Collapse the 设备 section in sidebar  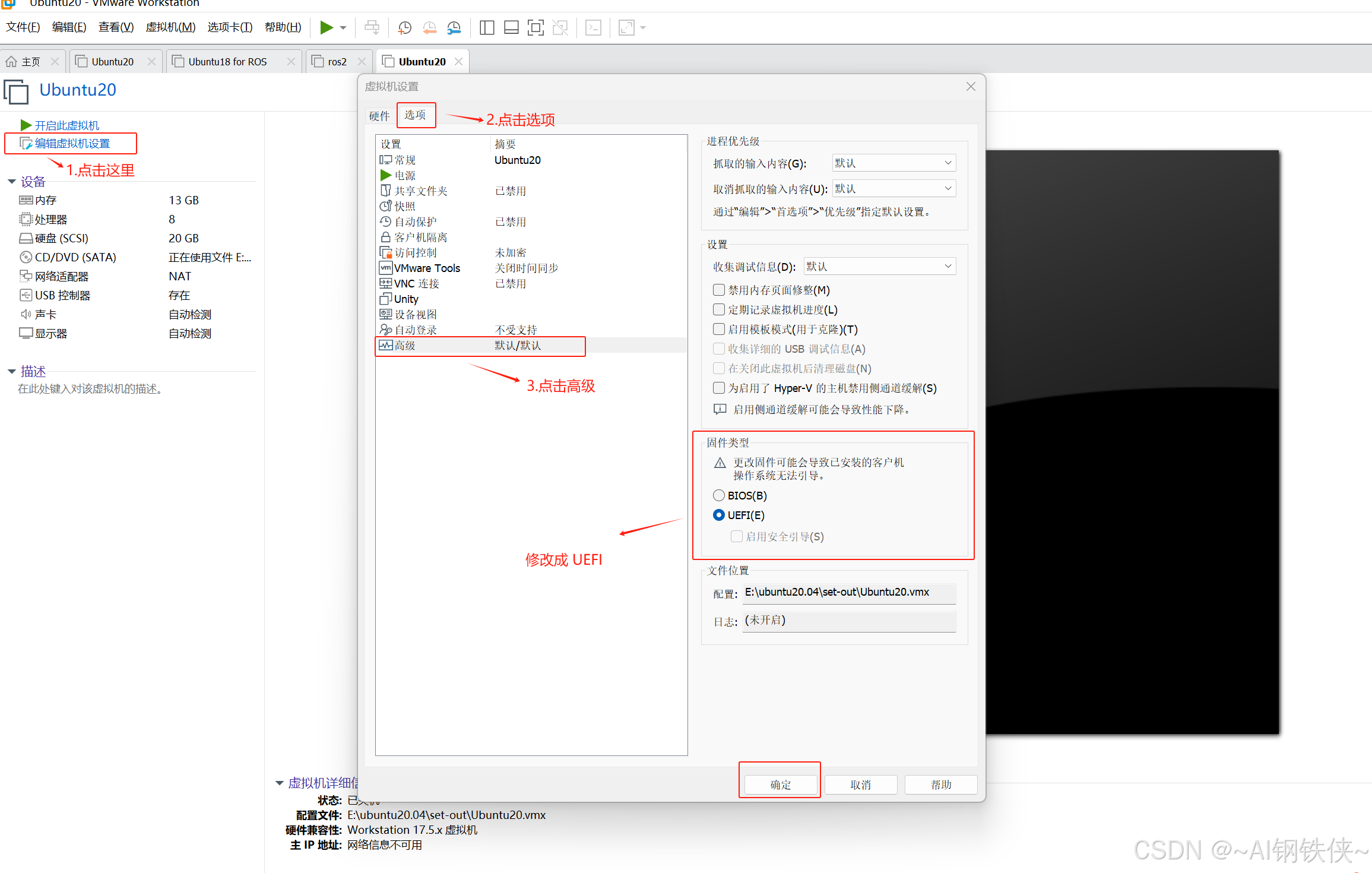point(12,182)
